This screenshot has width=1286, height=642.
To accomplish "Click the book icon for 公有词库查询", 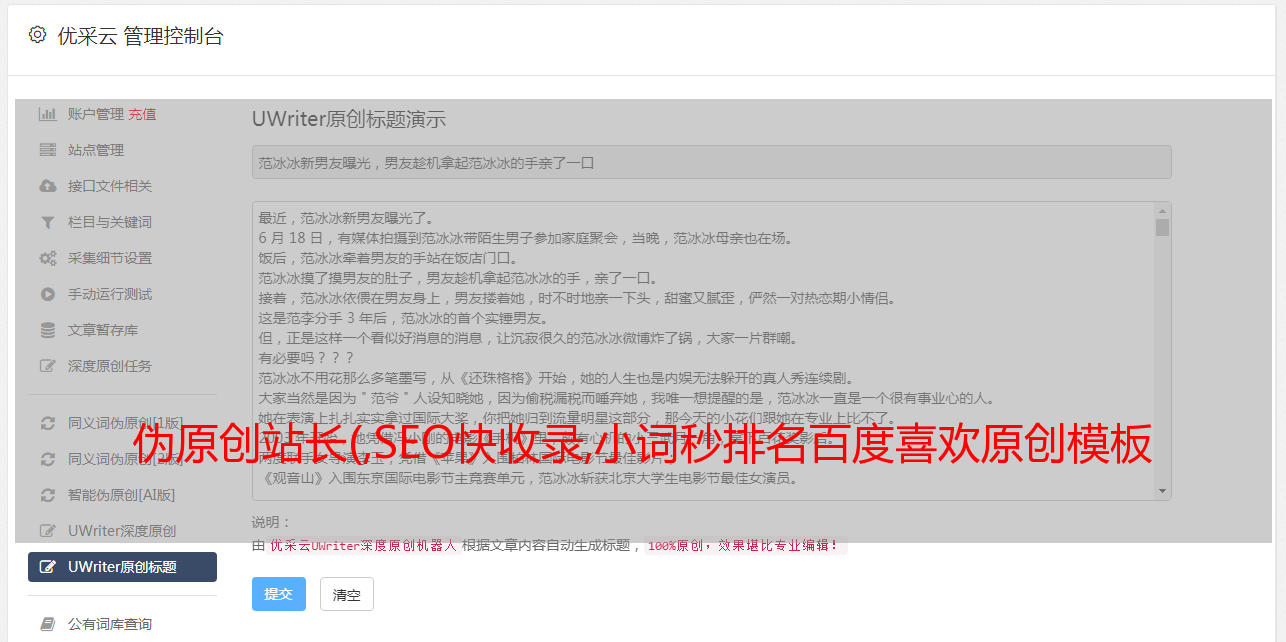I will click(47, 624).
